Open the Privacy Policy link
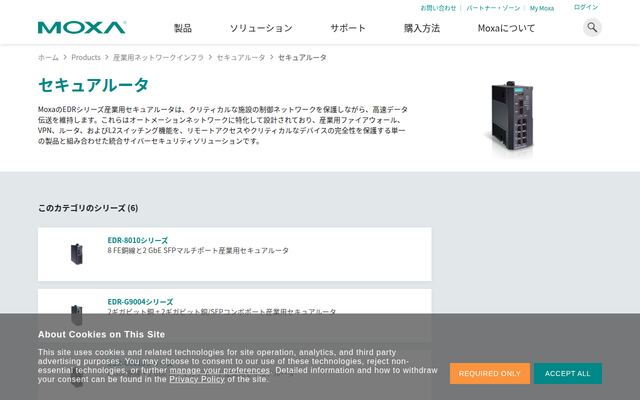Screen dimensions: 640x400 [197, 379]
